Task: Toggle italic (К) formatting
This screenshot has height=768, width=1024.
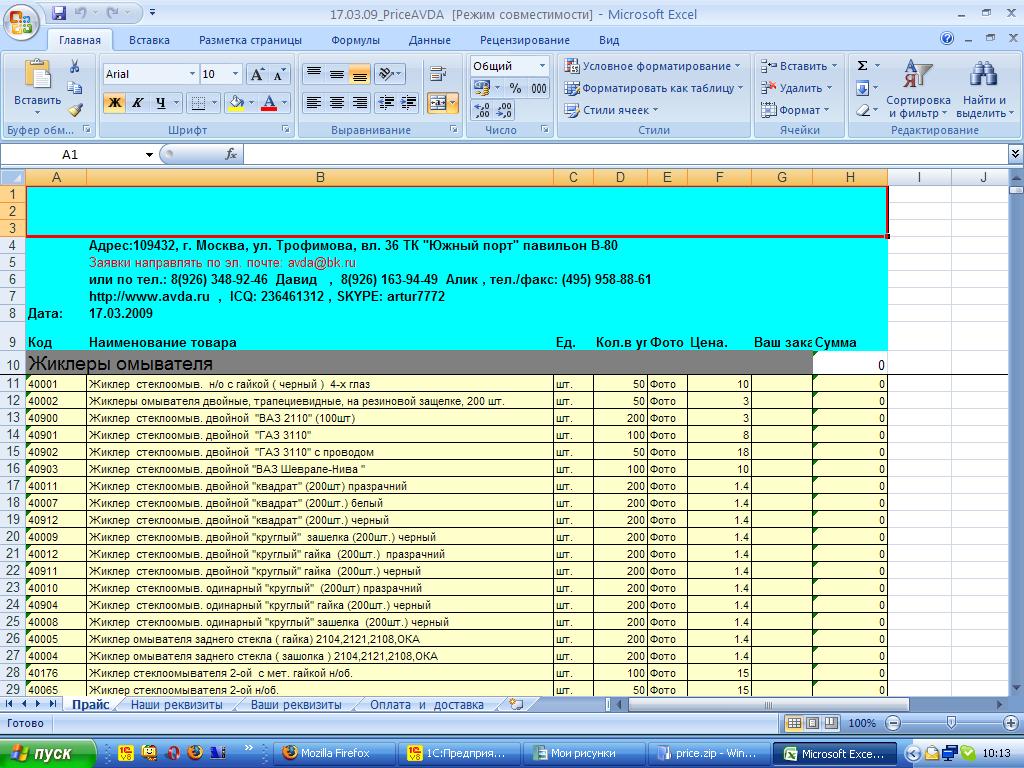Action: [138, 103]
